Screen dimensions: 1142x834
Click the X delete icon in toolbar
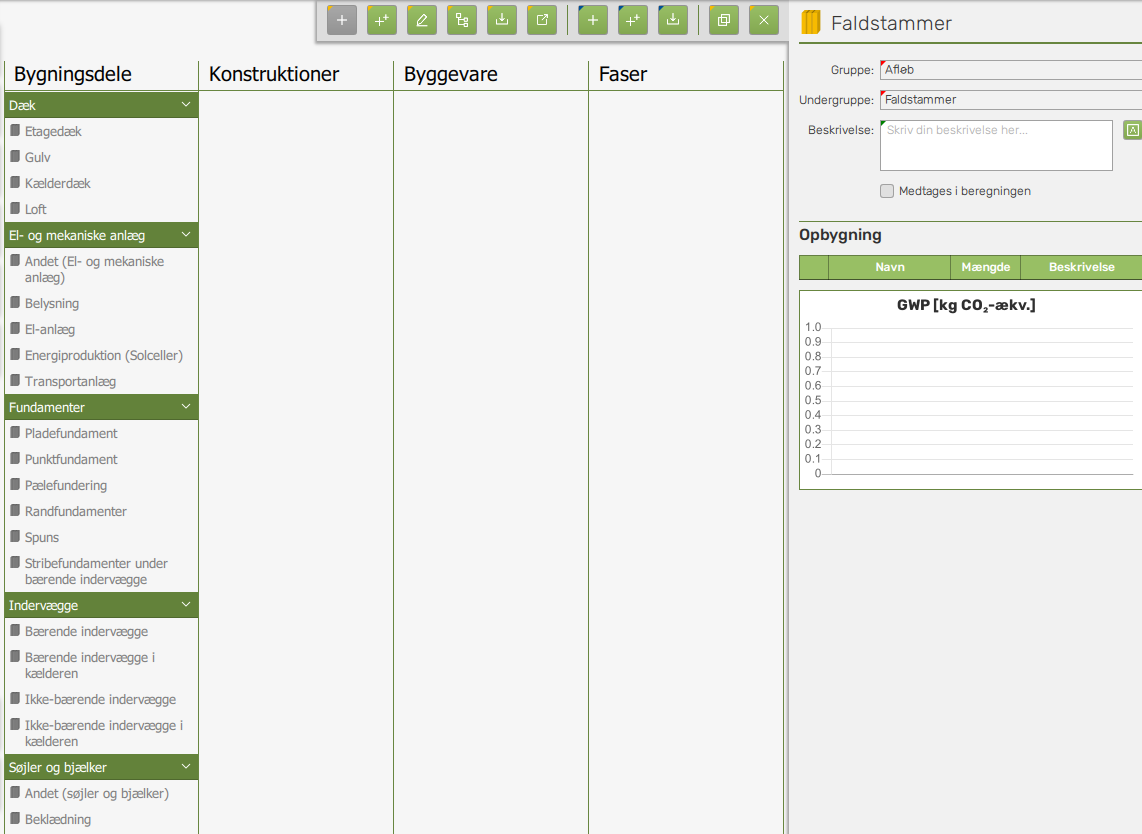coord(764,20)
